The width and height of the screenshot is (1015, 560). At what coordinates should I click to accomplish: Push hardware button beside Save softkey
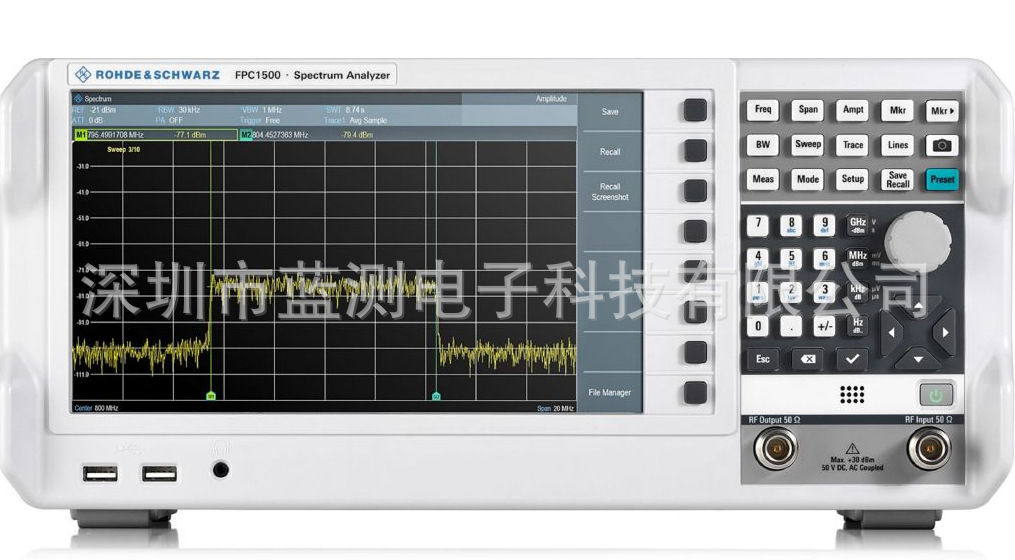click(695, 110)
